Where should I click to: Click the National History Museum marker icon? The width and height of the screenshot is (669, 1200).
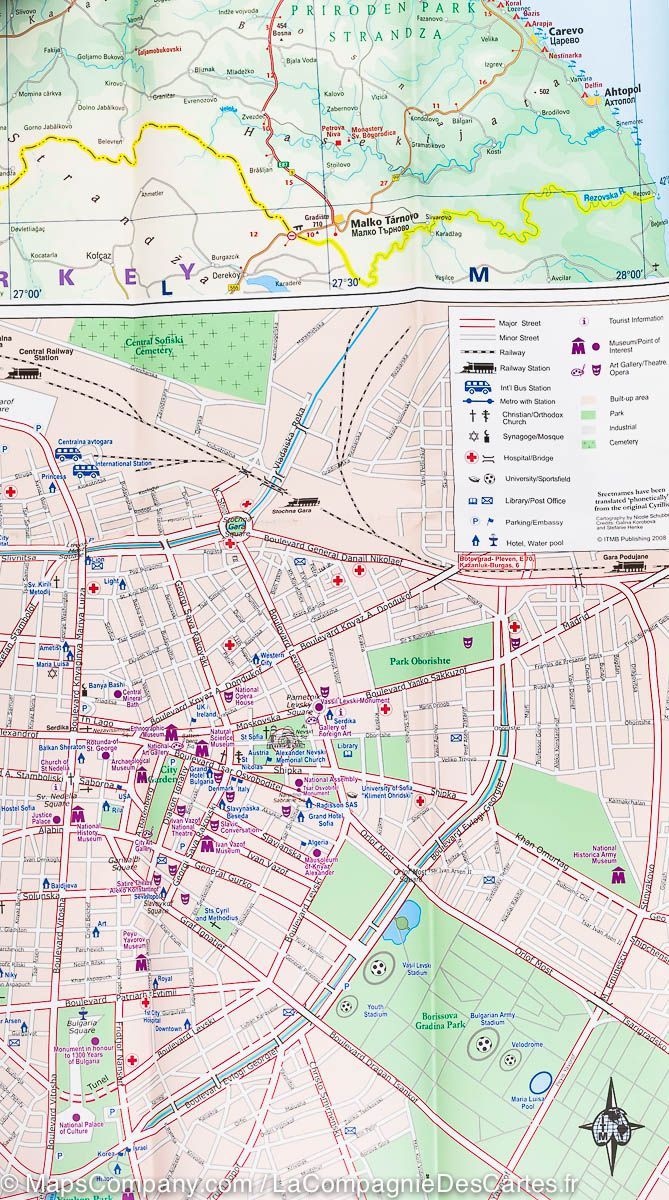point(77,815)
